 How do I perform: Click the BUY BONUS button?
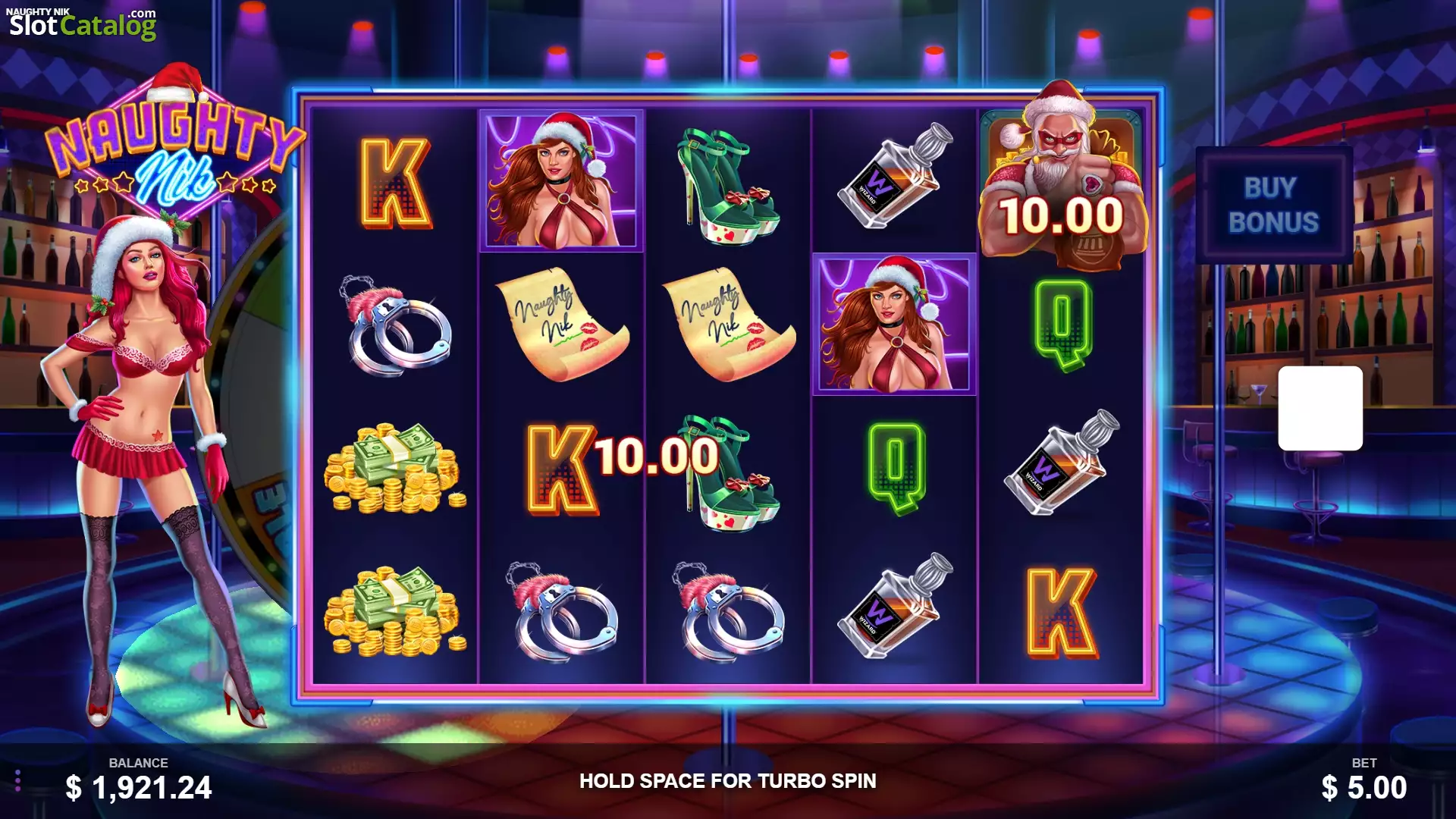click(x=1274, y=205)
